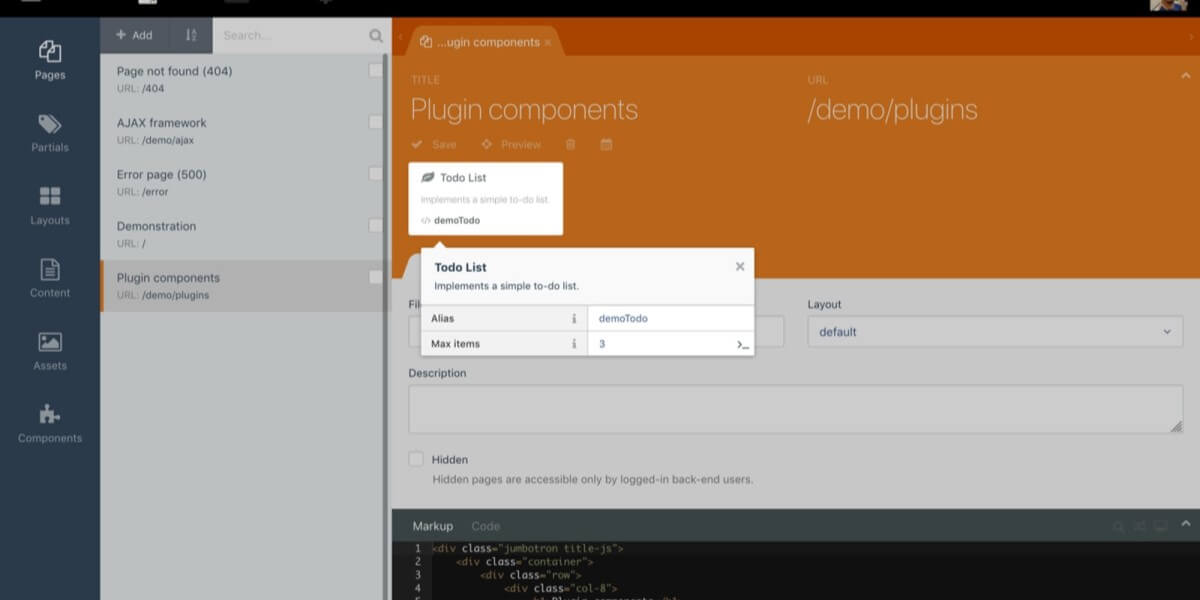This screenshot has height=600, width=1200.
Task: Switch to the Code tab
Action: click(x=485, y=526)
